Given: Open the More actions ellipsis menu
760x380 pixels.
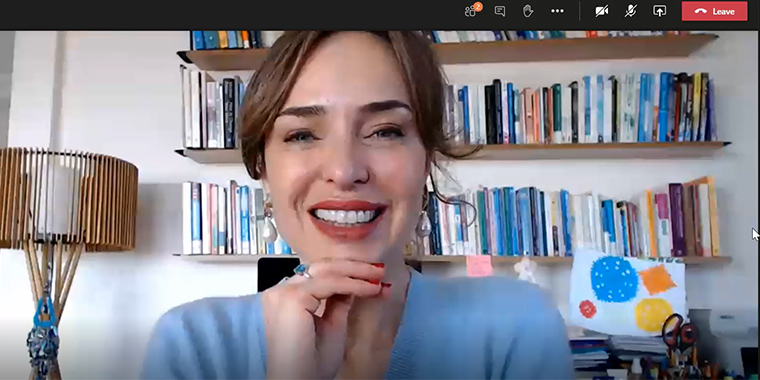Looking at the screenshot, I should click(557, 11).
